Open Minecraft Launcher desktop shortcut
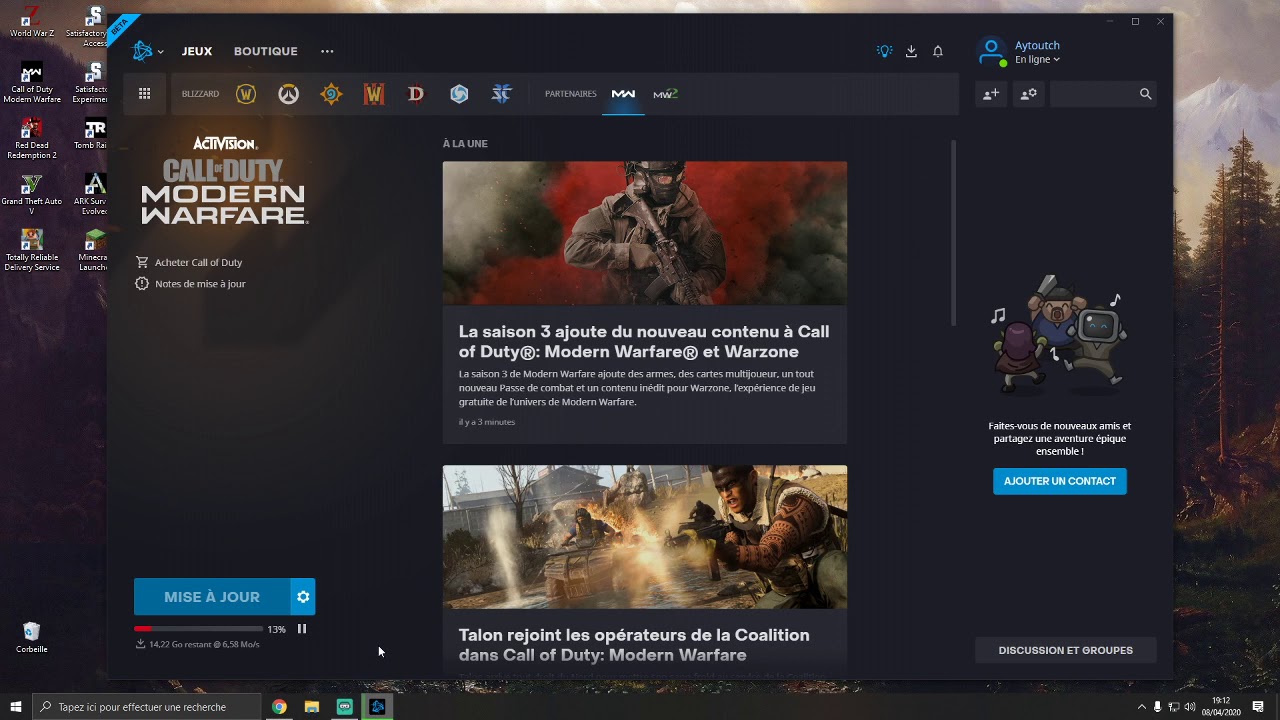 click(x=93, y=250)
